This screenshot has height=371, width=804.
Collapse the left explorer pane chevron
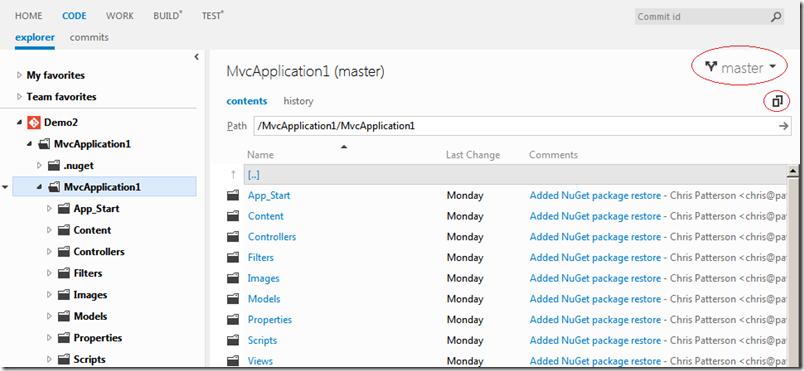(196, 57)
